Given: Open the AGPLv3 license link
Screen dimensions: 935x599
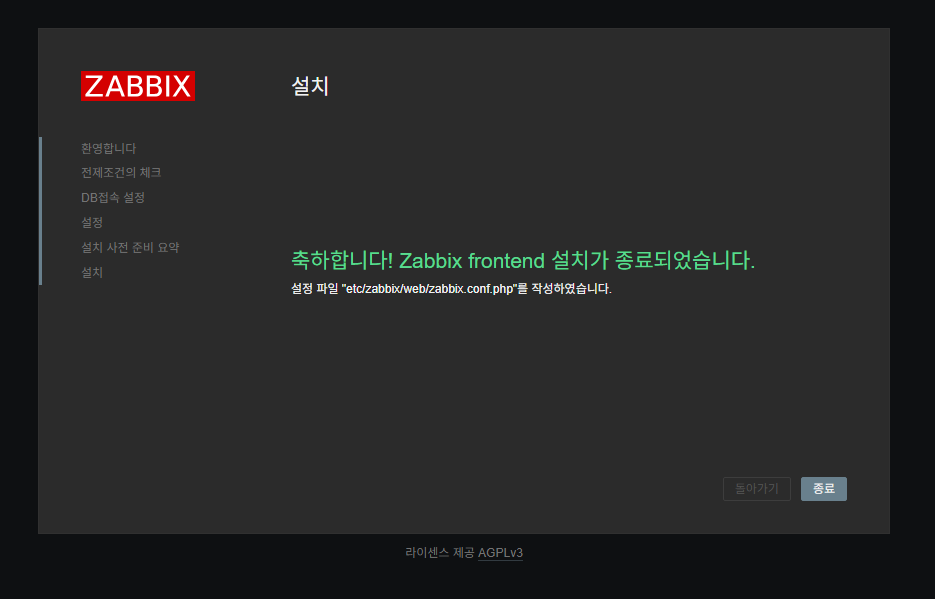Looking at the screenshot, I should coord(500,553).
